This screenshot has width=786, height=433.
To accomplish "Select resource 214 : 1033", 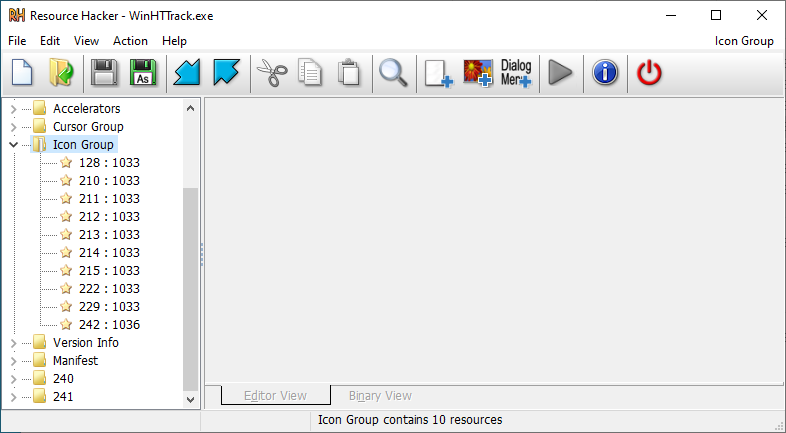I will pyautogui.click(x=109, y=253).
